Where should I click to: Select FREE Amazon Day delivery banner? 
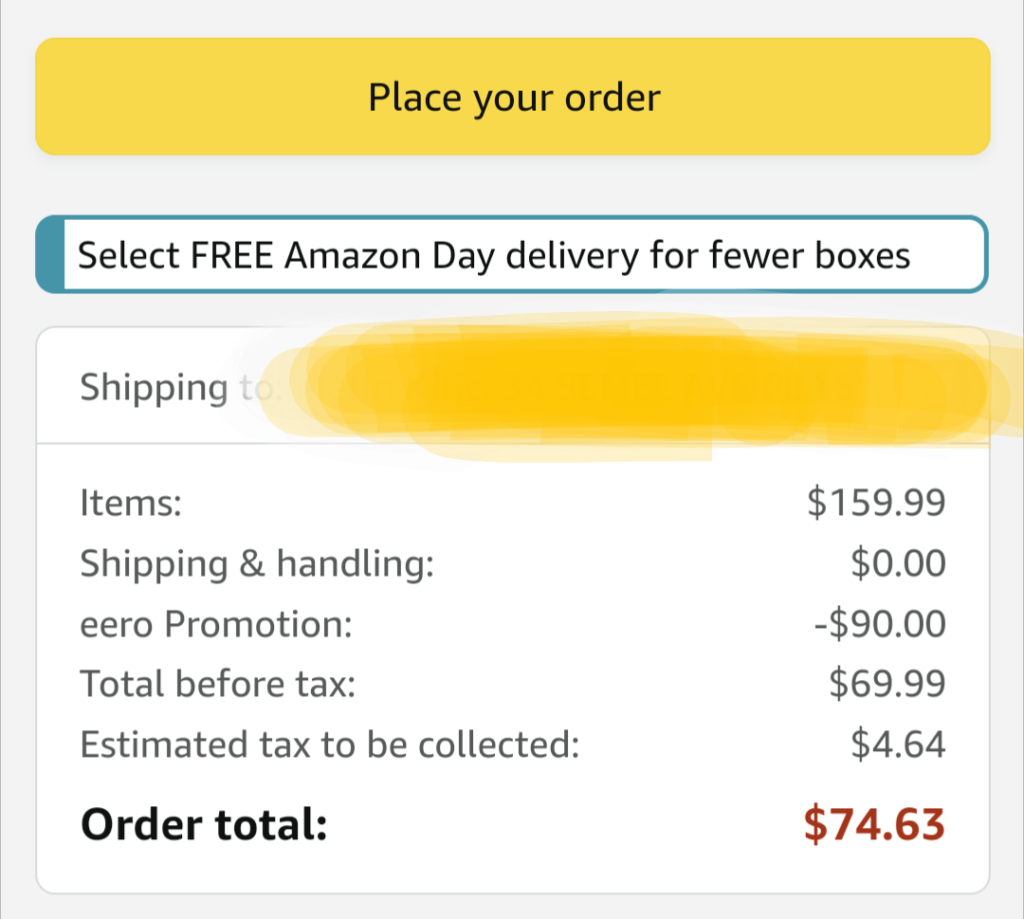(512, 254)
